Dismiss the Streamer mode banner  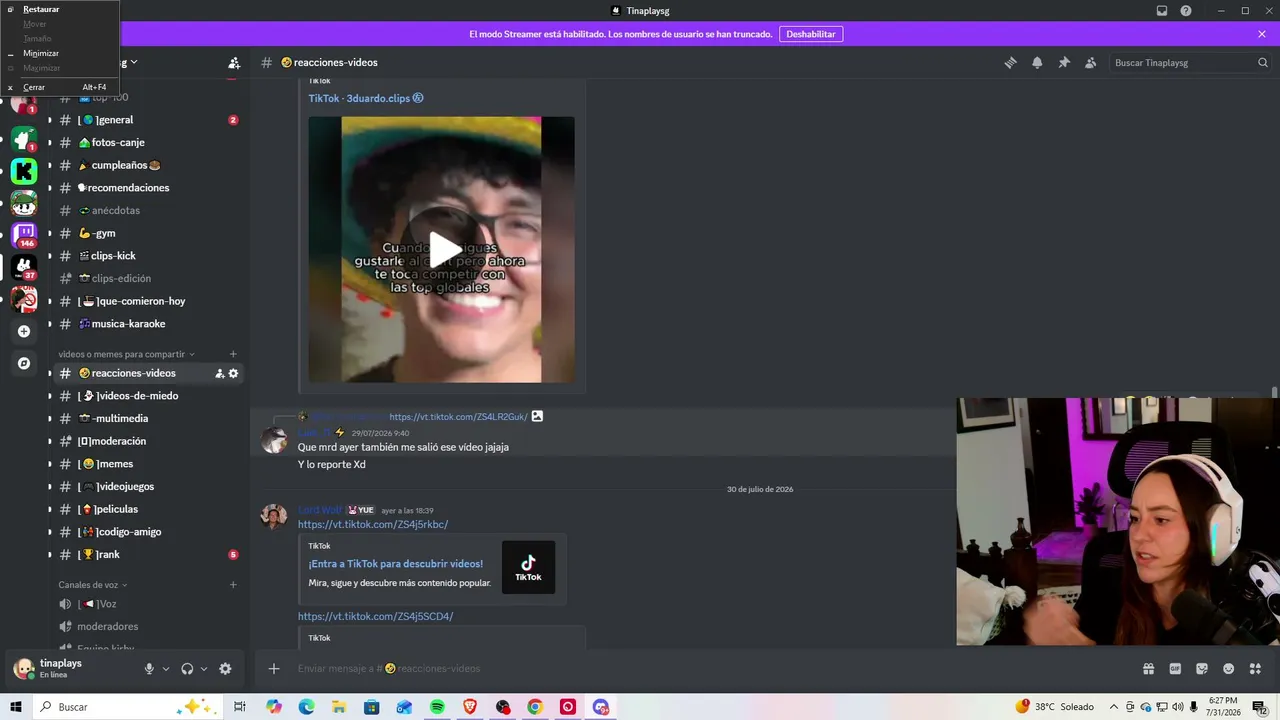[1262, 34]
